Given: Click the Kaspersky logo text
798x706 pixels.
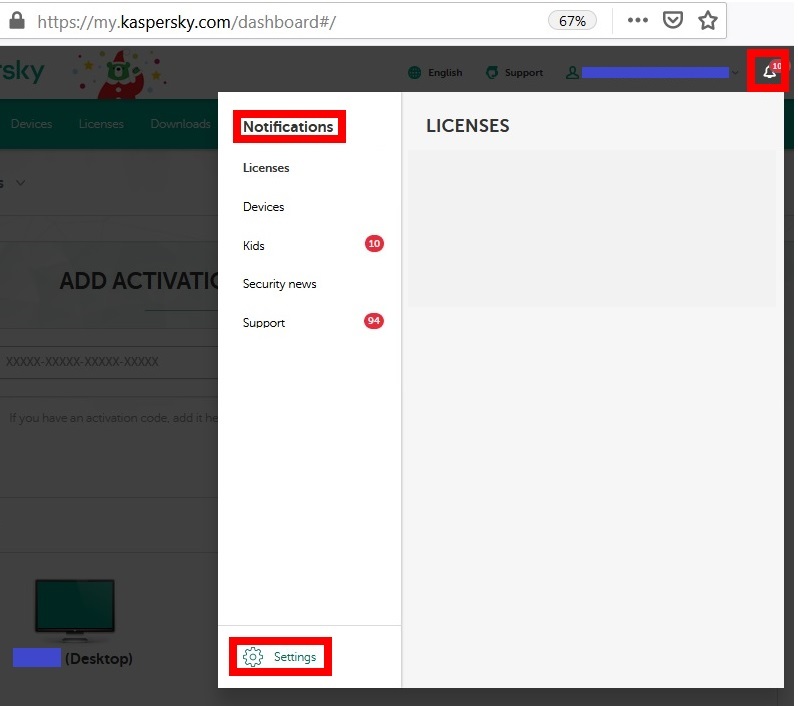Looking at the screenshot, I should point(22,71).
